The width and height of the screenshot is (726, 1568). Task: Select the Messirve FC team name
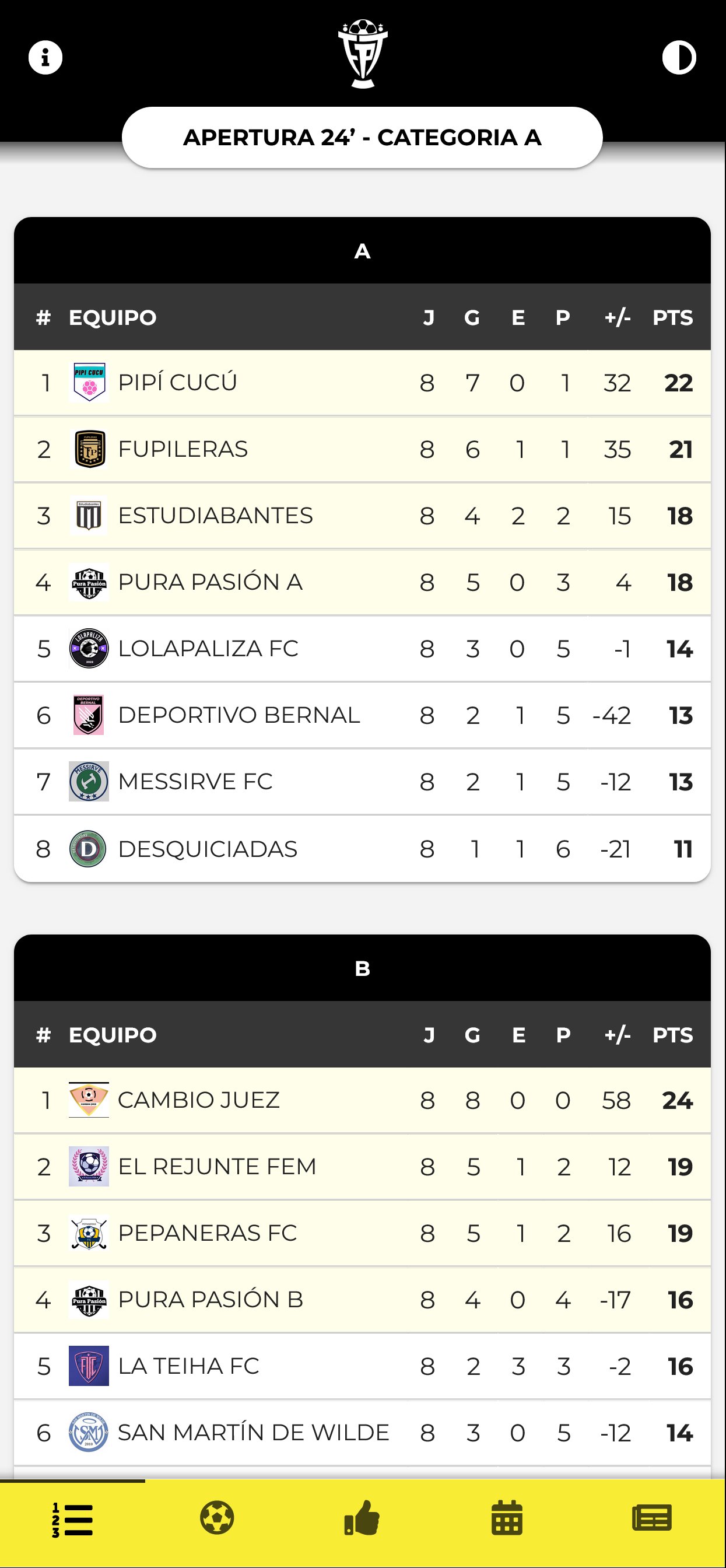pos(195,782)
